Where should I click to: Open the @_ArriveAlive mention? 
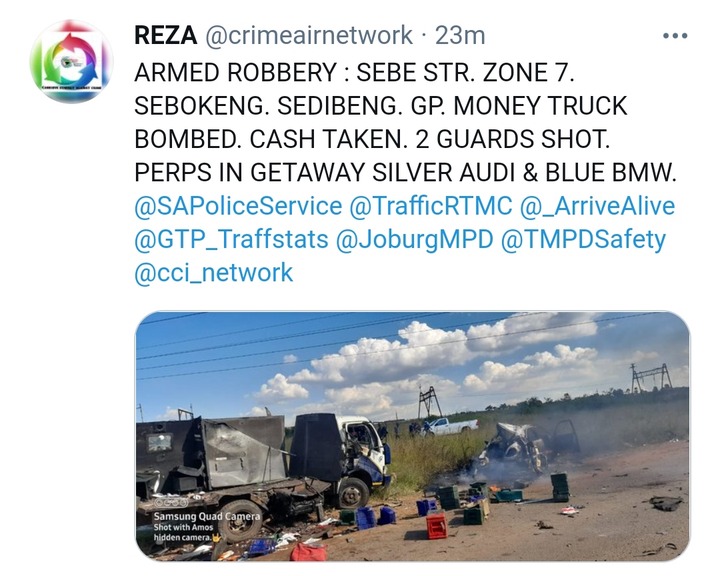pos(597,206)
